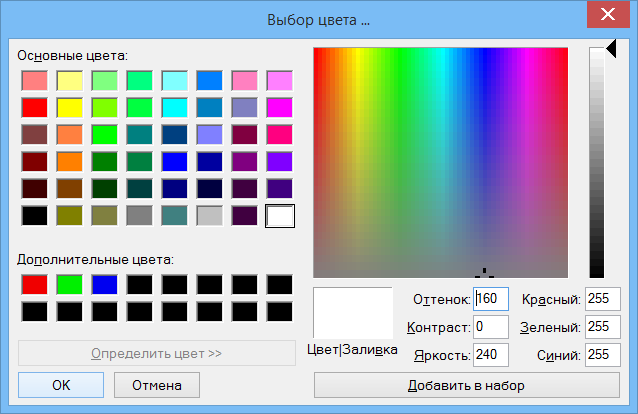Click the luminosity slider arrow marker
The image size is (638, 414).
point(611,47)
